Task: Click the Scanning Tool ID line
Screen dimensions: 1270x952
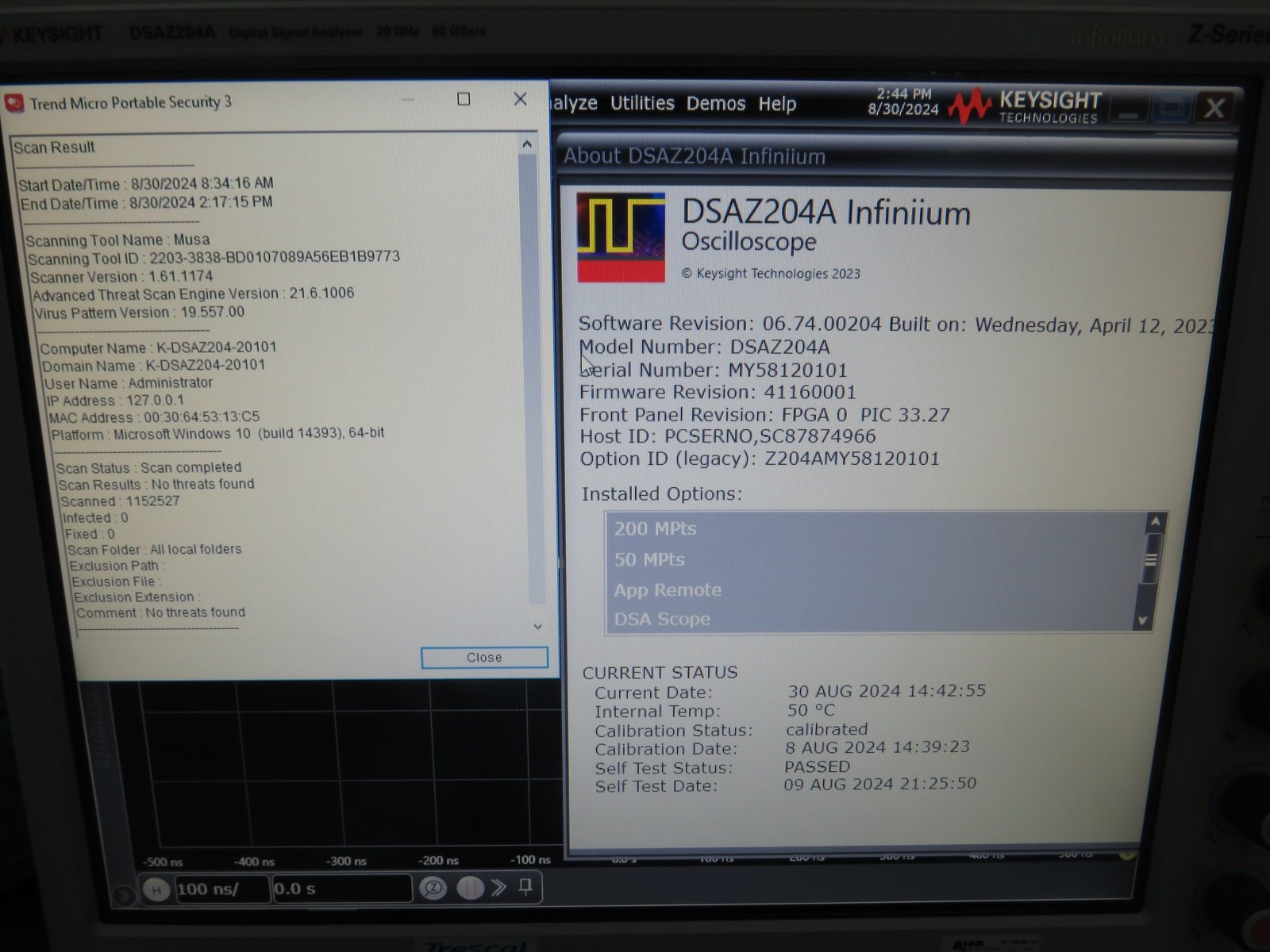Action: pyautogui.click(x=214, y=258)
